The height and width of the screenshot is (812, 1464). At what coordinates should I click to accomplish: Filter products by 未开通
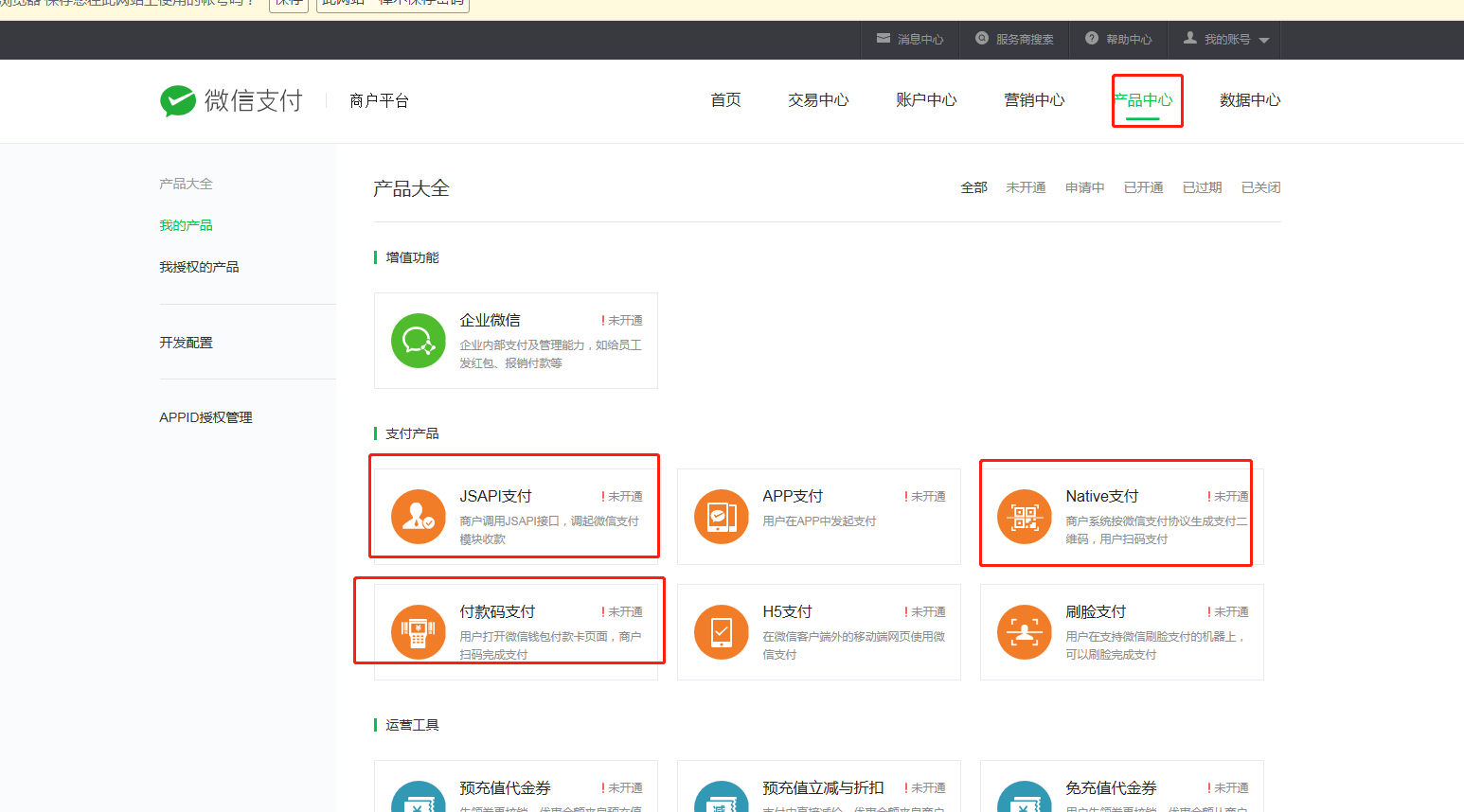tap(1027, 187)
